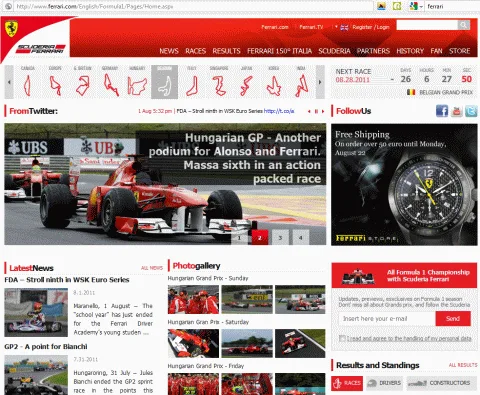Open the HISTORY menu

pos(410,51)
